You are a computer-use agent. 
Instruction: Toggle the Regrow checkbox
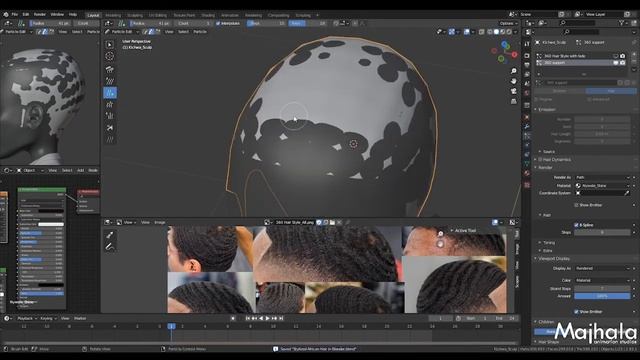coord(537,99)
